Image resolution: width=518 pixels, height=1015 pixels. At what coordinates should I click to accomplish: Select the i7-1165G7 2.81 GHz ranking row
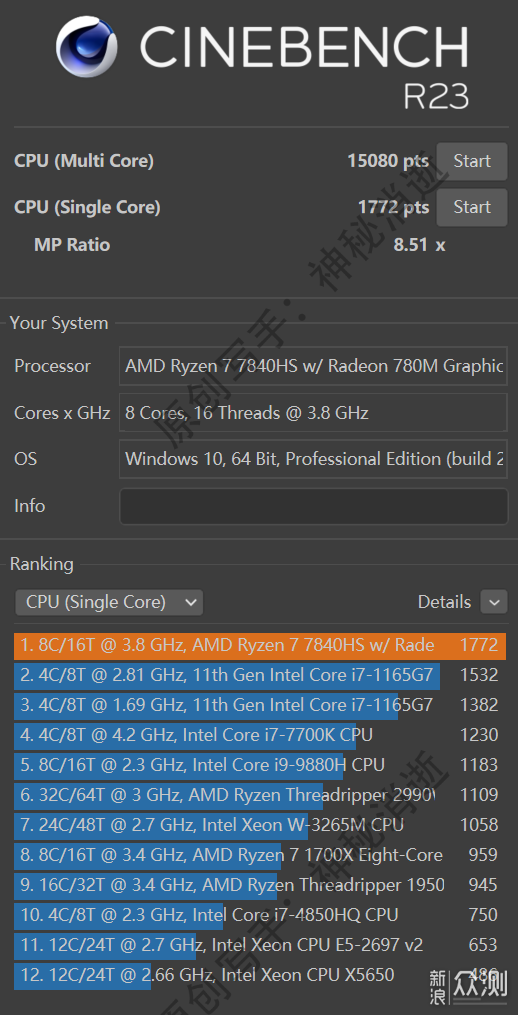click(x=260, y=675)
